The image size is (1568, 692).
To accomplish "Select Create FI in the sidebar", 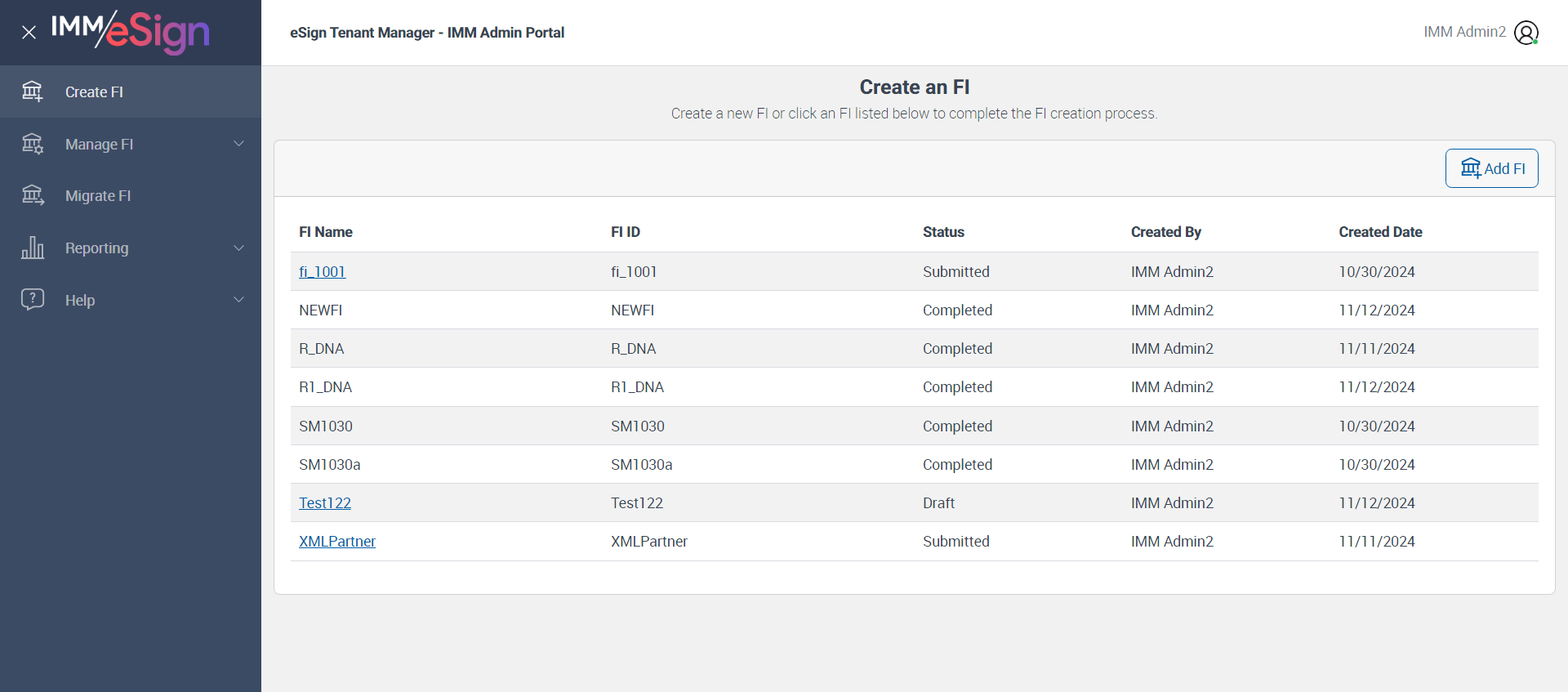I will [x=94, y=92].
